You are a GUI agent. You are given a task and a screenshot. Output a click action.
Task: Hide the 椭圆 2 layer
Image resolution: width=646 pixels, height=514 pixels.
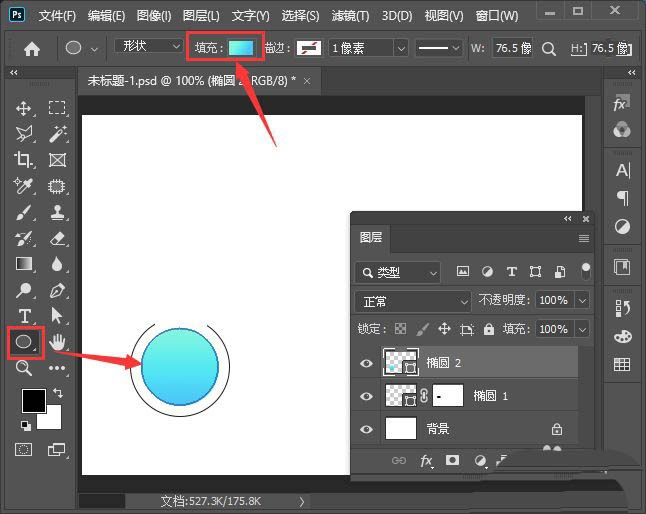tap(366, 363)
